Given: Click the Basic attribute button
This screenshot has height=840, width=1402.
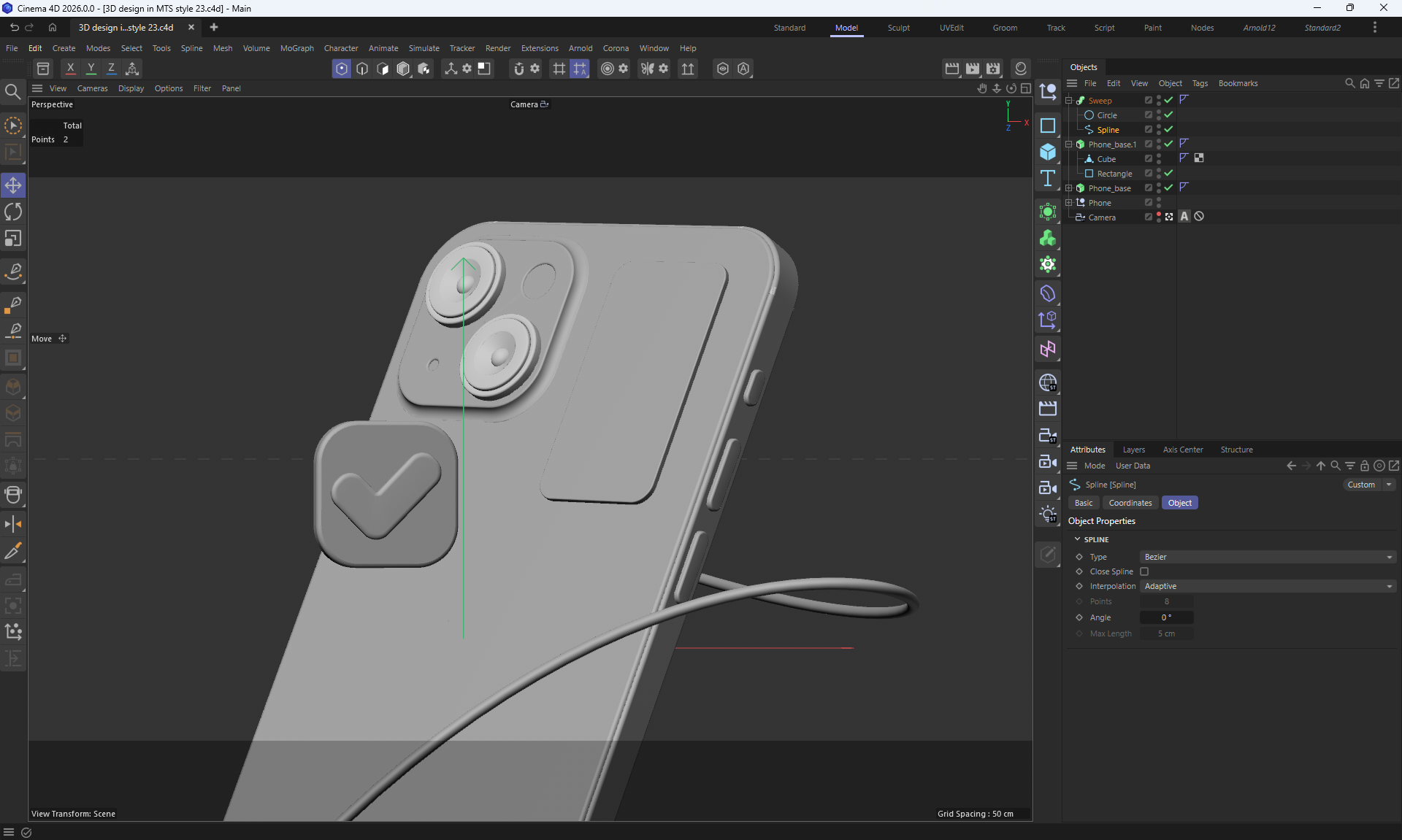Looking at the screenshot, I should coord(1084,503).
